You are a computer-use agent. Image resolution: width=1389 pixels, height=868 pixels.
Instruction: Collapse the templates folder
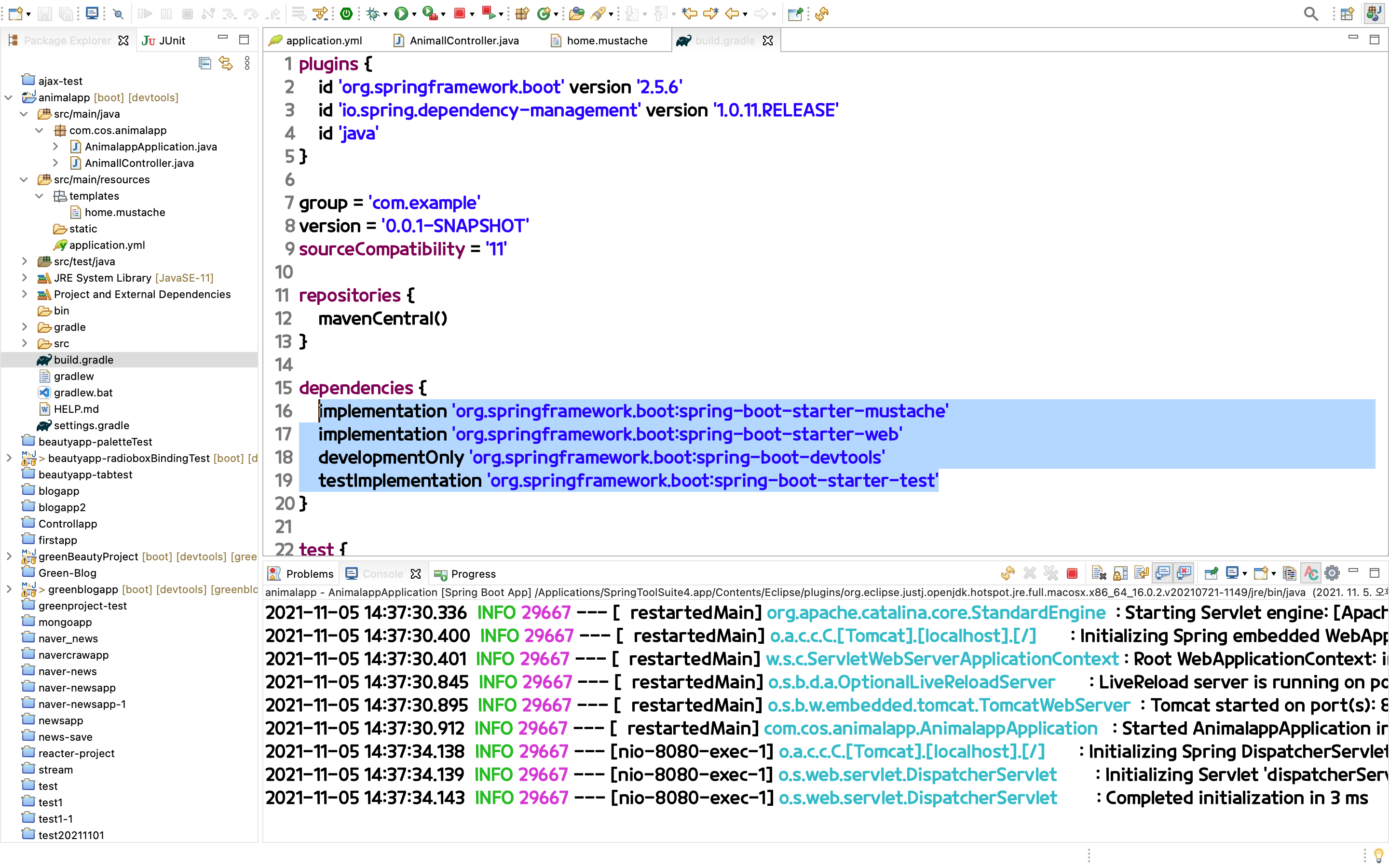(x=40, y=196)
